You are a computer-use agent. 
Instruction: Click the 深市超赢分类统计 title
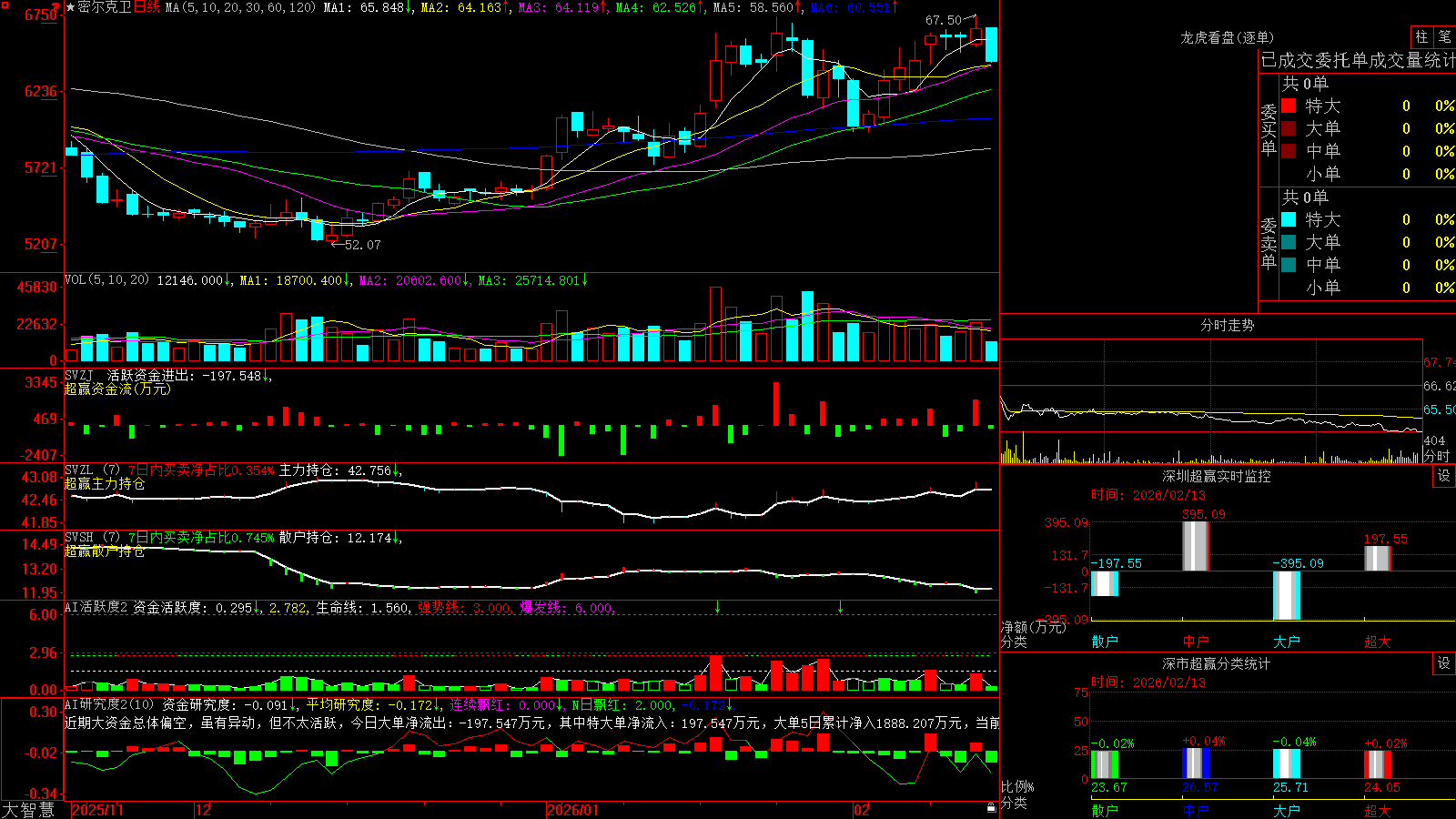(x=1217, y=663)
